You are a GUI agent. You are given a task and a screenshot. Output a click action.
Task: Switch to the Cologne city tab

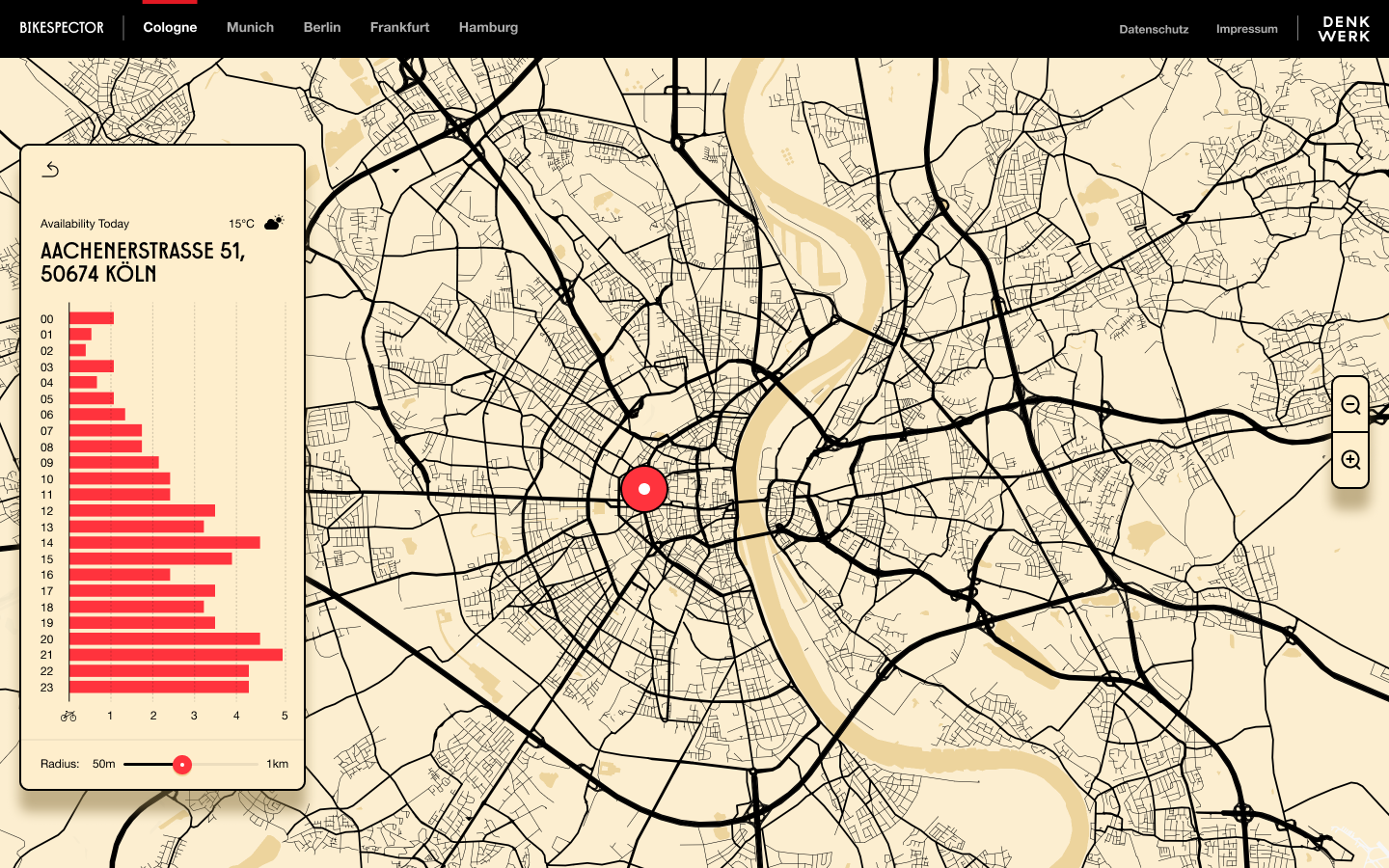170,28
